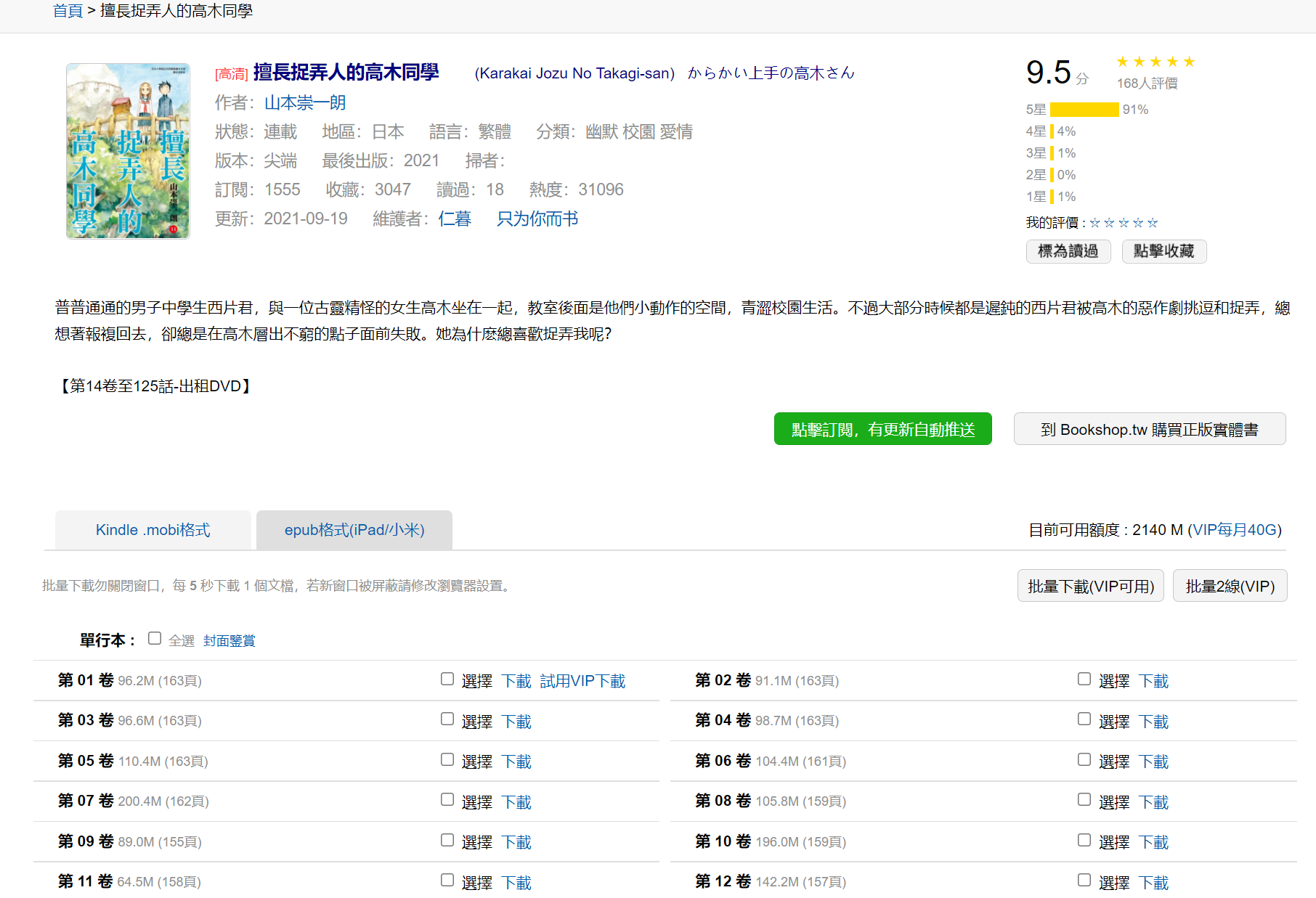Toggle the volume 11 selection checkbox

(447, 881)
